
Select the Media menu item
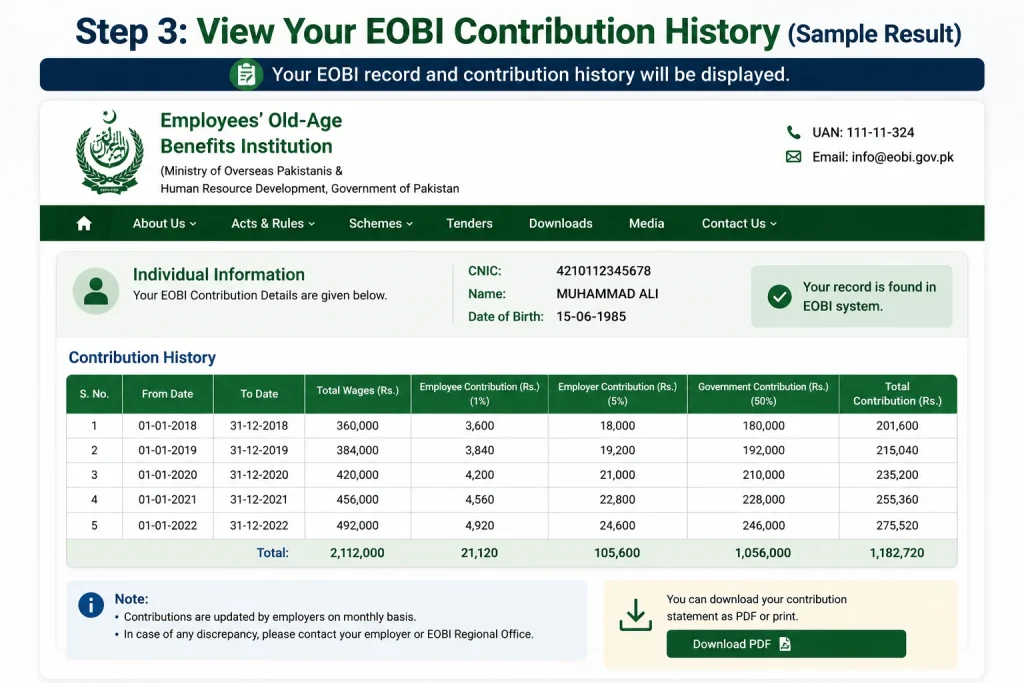647,223
